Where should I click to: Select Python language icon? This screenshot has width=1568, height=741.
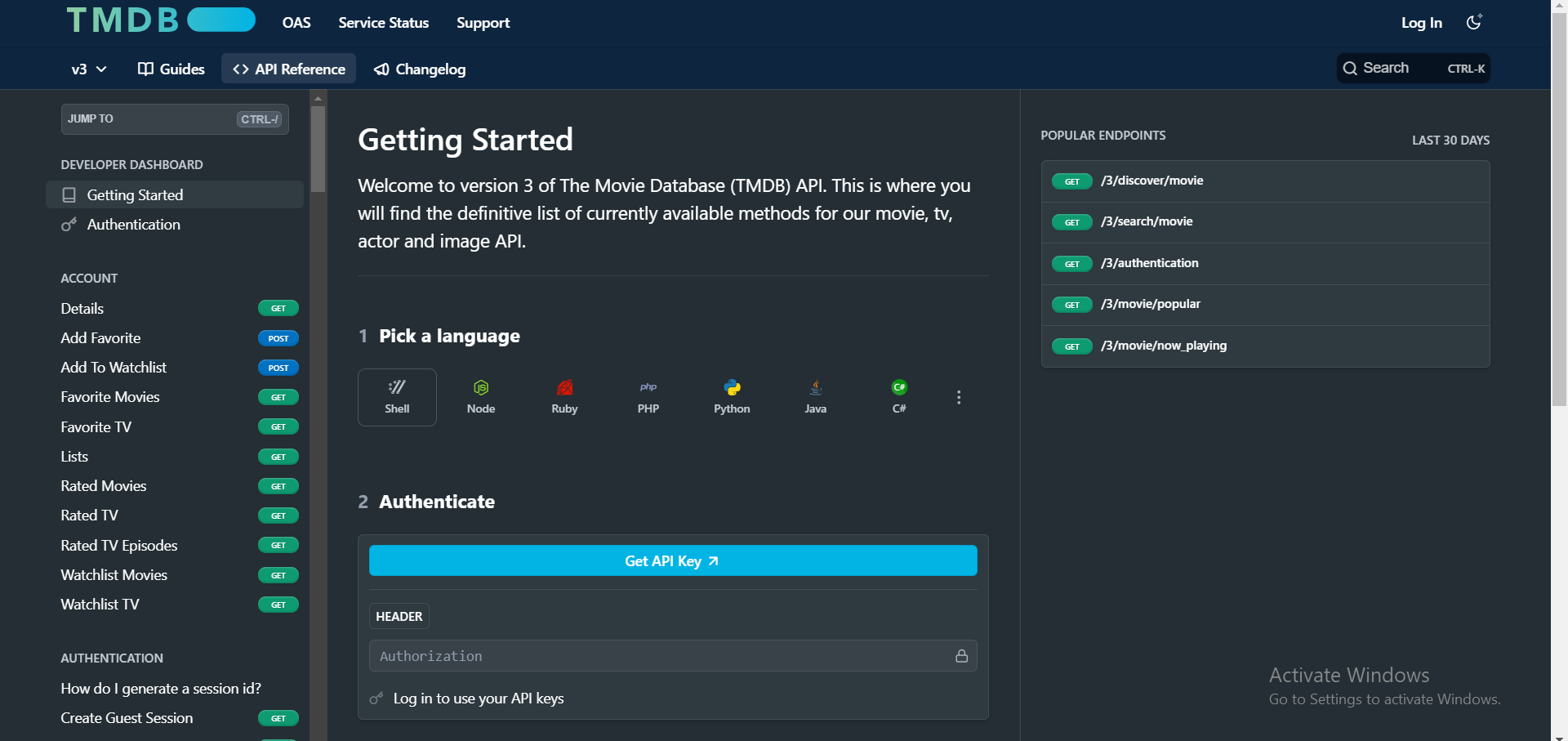(x=732, y=397)
